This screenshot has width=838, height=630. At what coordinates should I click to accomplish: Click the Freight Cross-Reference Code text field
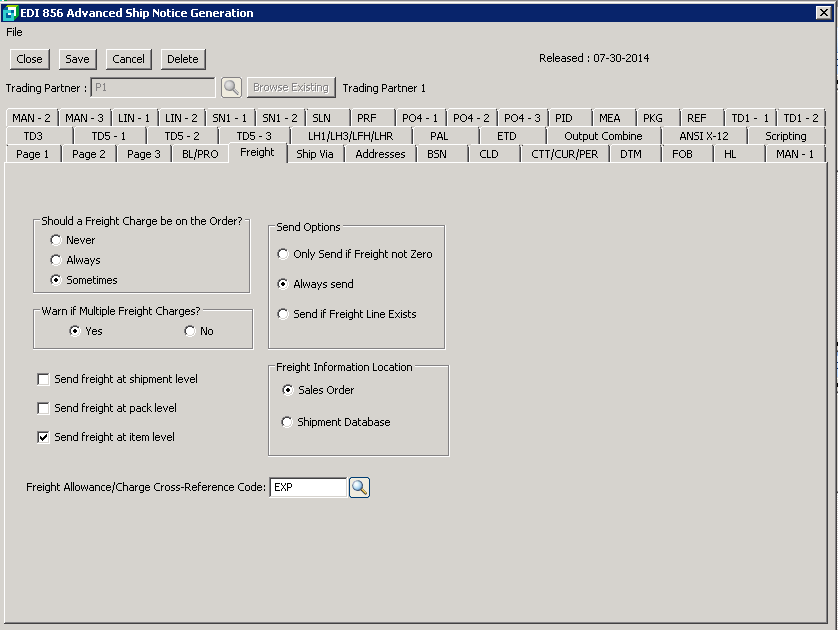coord(308,487)
